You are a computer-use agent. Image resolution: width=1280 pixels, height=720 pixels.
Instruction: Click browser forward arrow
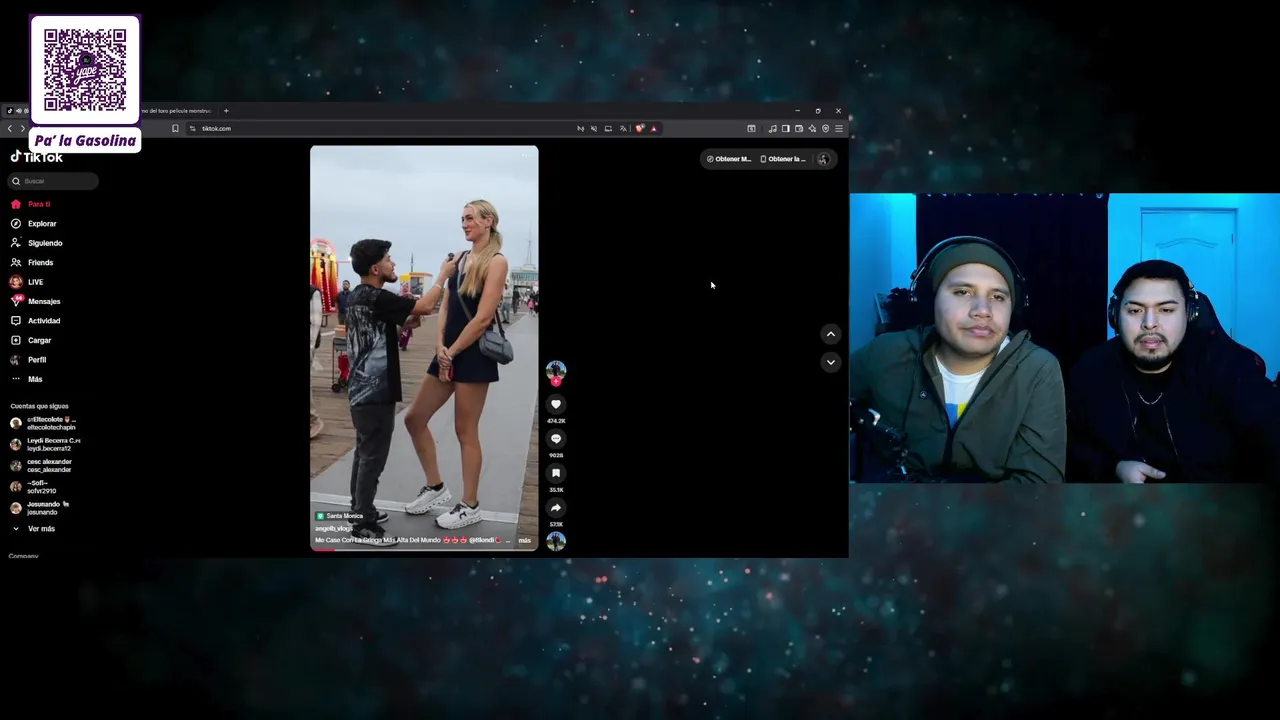click(x=23, y=128)
